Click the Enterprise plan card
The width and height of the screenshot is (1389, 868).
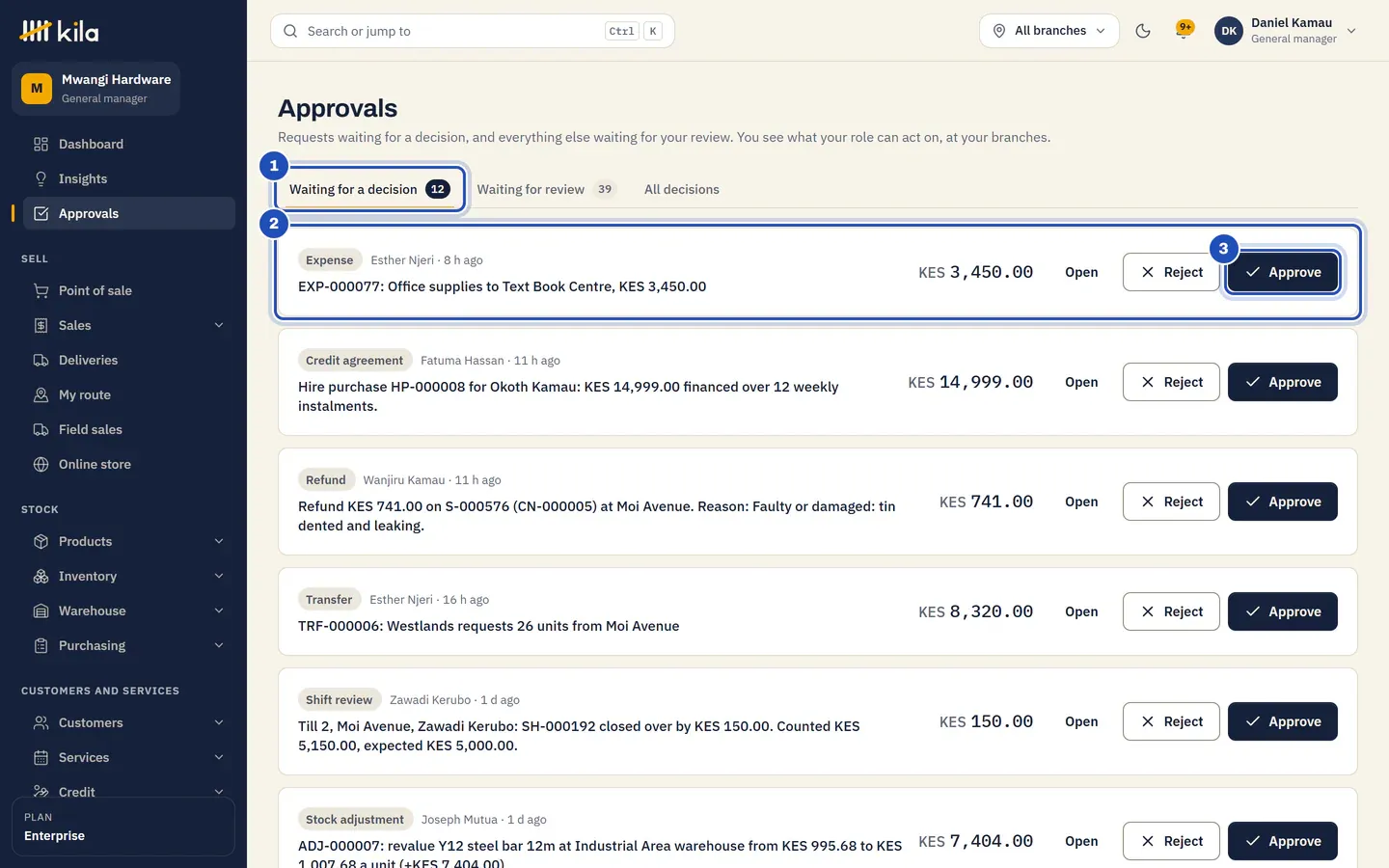(x=123, y=827)
